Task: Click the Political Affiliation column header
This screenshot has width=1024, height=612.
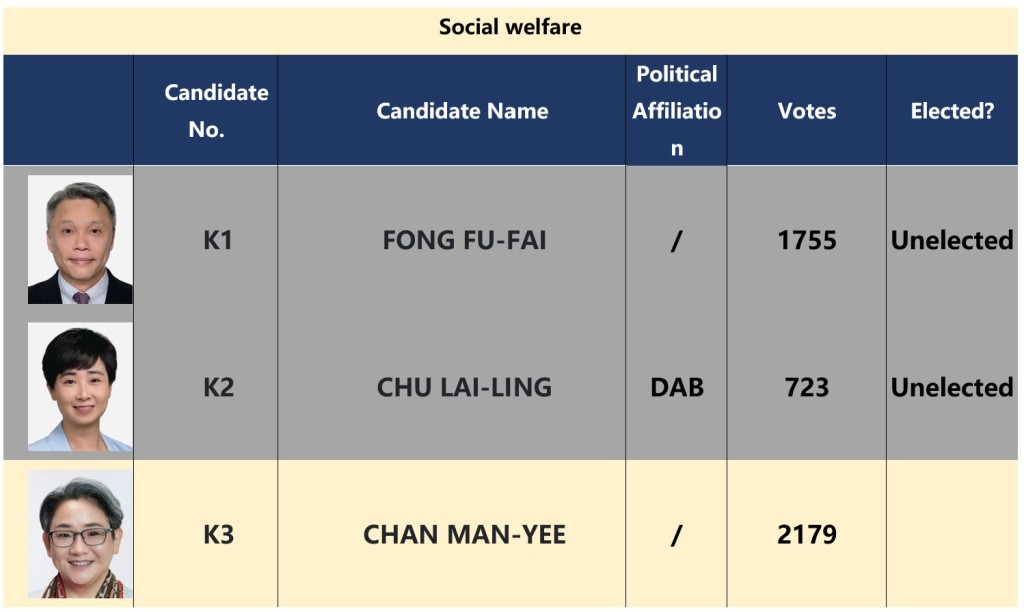Action: pos(677,110)
